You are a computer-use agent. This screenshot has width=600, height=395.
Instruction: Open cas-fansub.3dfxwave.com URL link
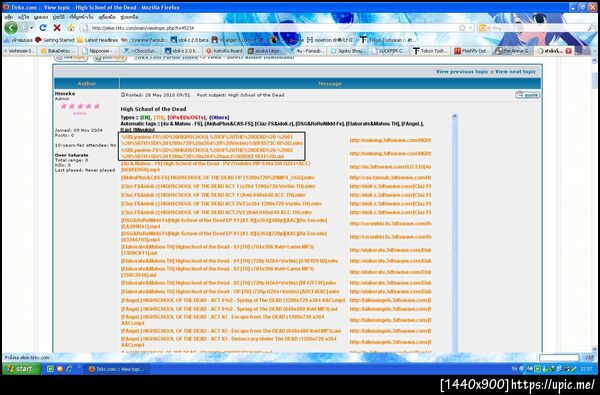pos(390,178)
